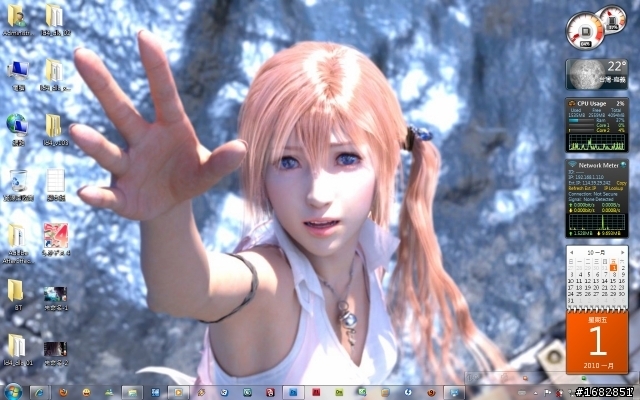This screenshot has width=640, height=400.
Task: Click the CPU Usage gadget title
Action: point(591,103)
